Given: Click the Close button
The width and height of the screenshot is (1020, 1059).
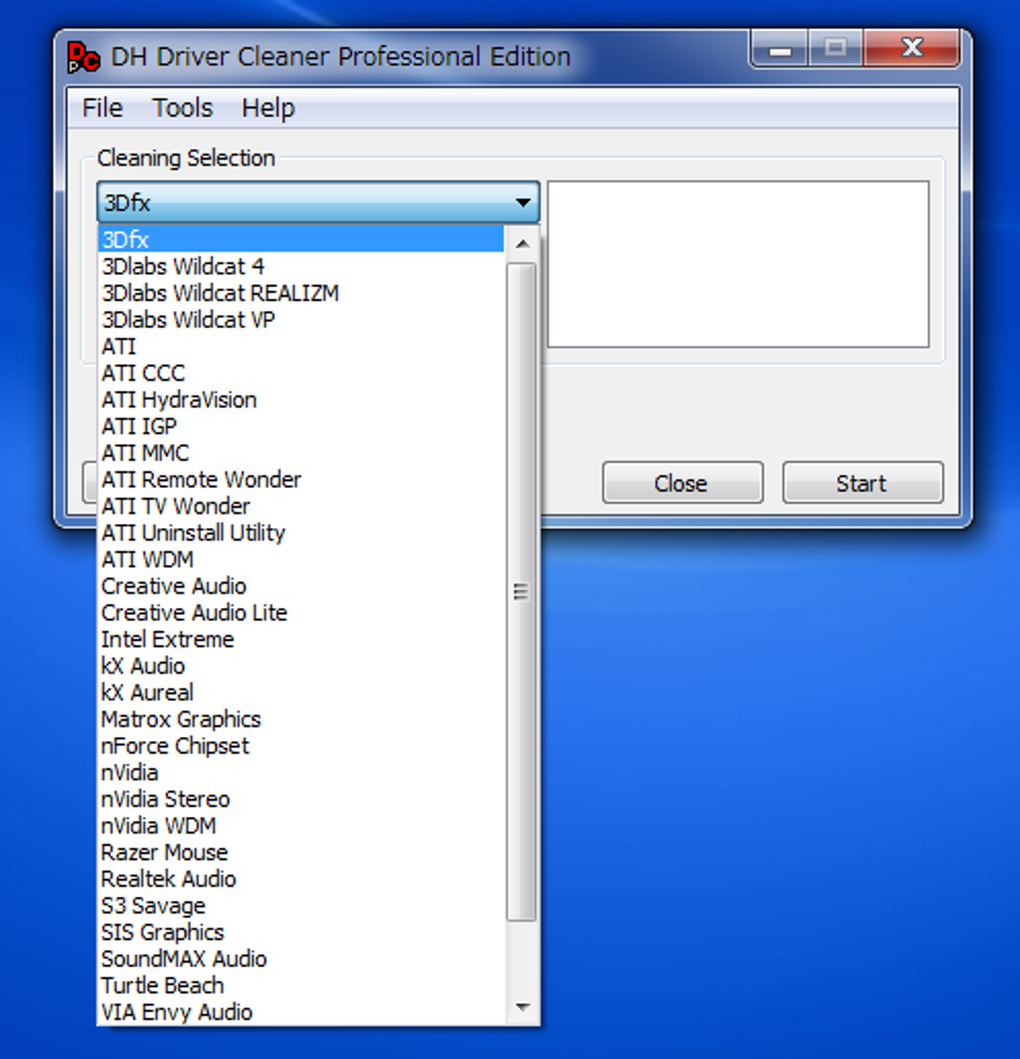Looking at the screenshot, I should pyautogui.click(x=682, y=483).
